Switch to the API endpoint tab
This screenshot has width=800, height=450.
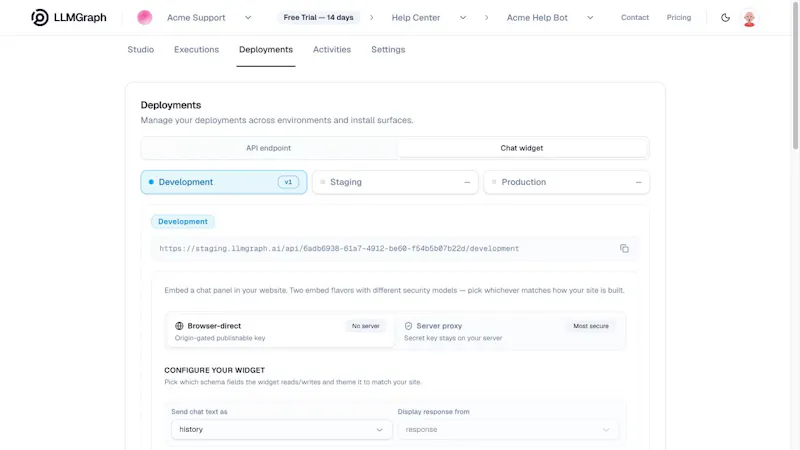(x=268, y=148)
